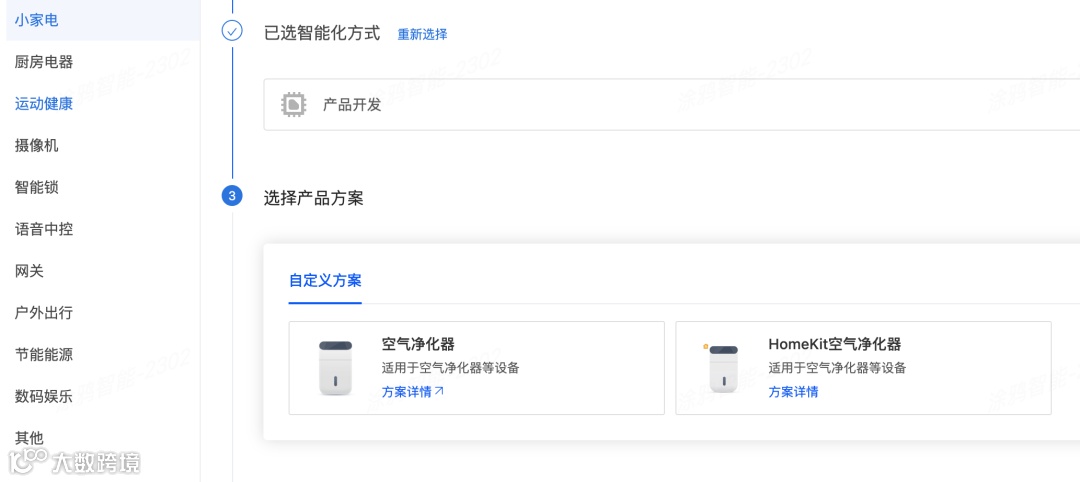Open the 摄像机 category
The image size is (1080, 482).
[37, 145]
